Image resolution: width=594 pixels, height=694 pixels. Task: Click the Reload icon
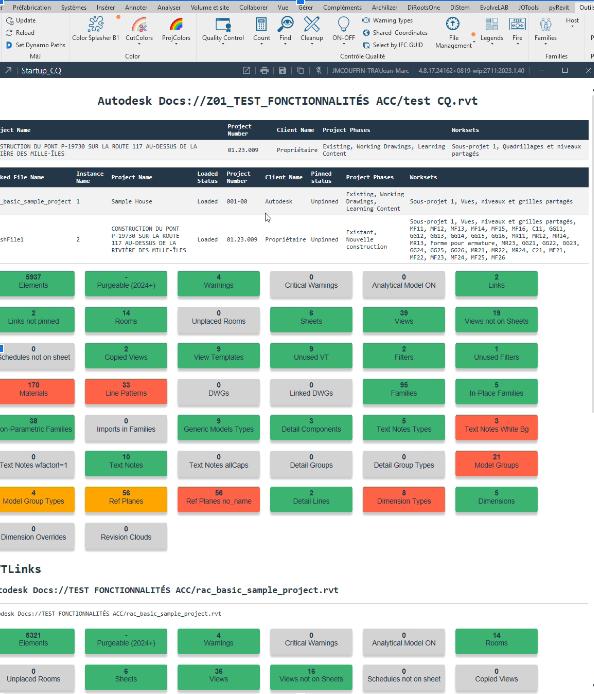(x=9, y=32)
